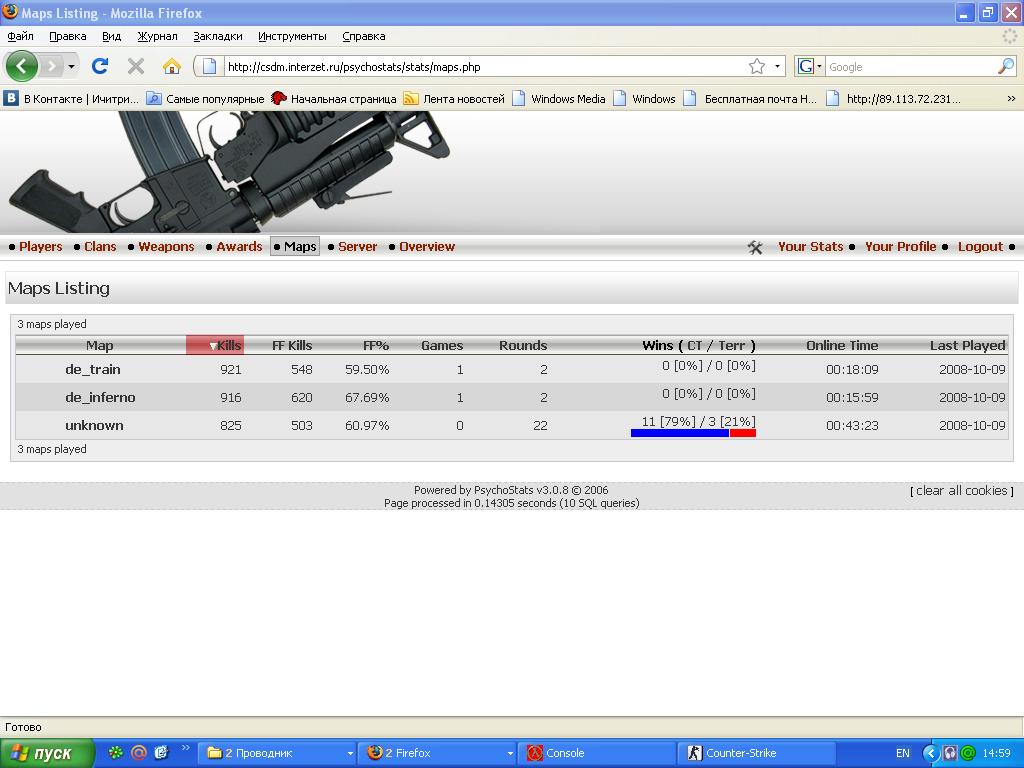Sort by the Games column header
1024x768 pixels.
point(442,345)
